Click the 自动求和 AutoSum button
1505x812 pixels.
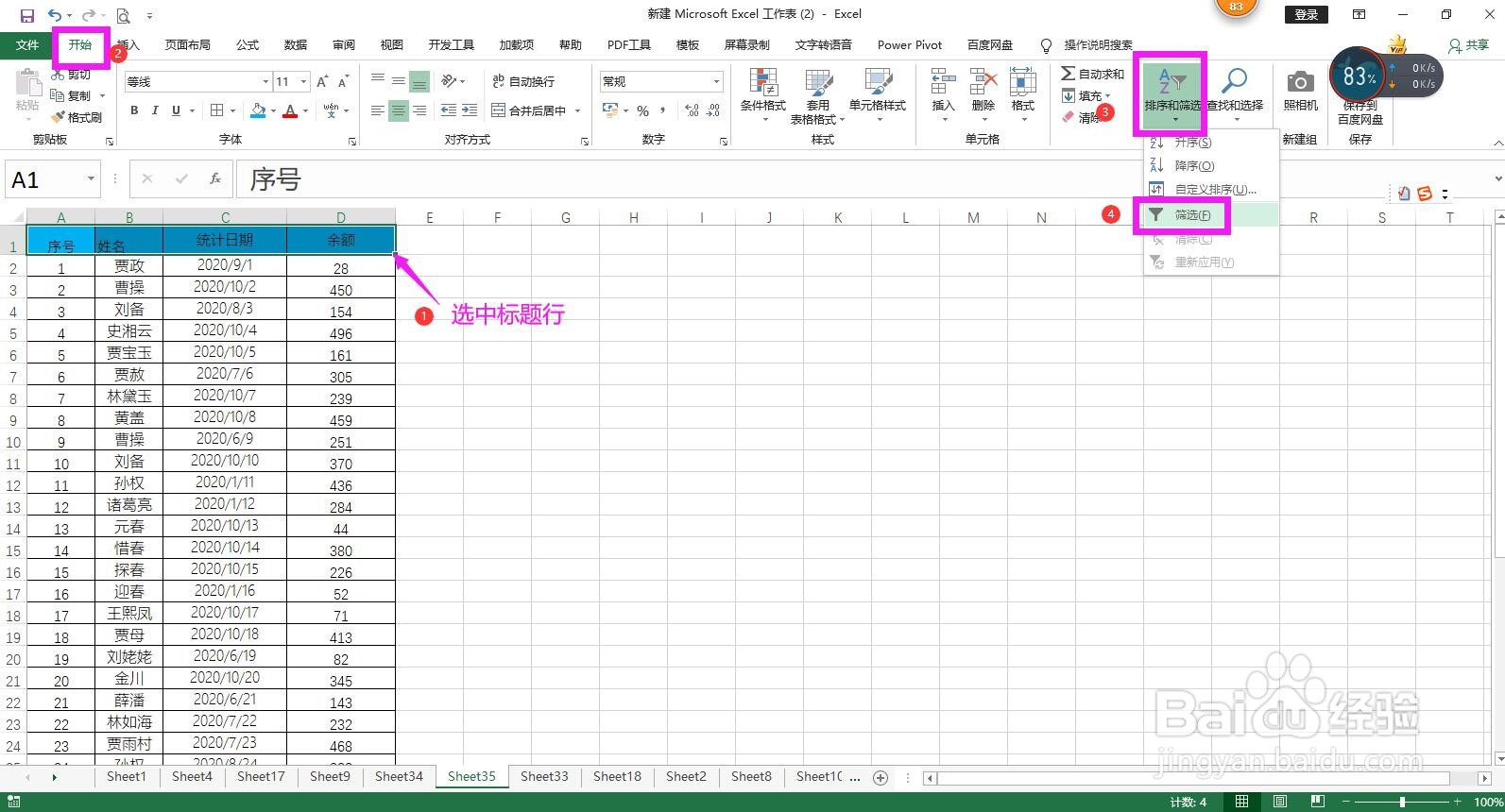pyautogui.click(x=1092, y=74)
